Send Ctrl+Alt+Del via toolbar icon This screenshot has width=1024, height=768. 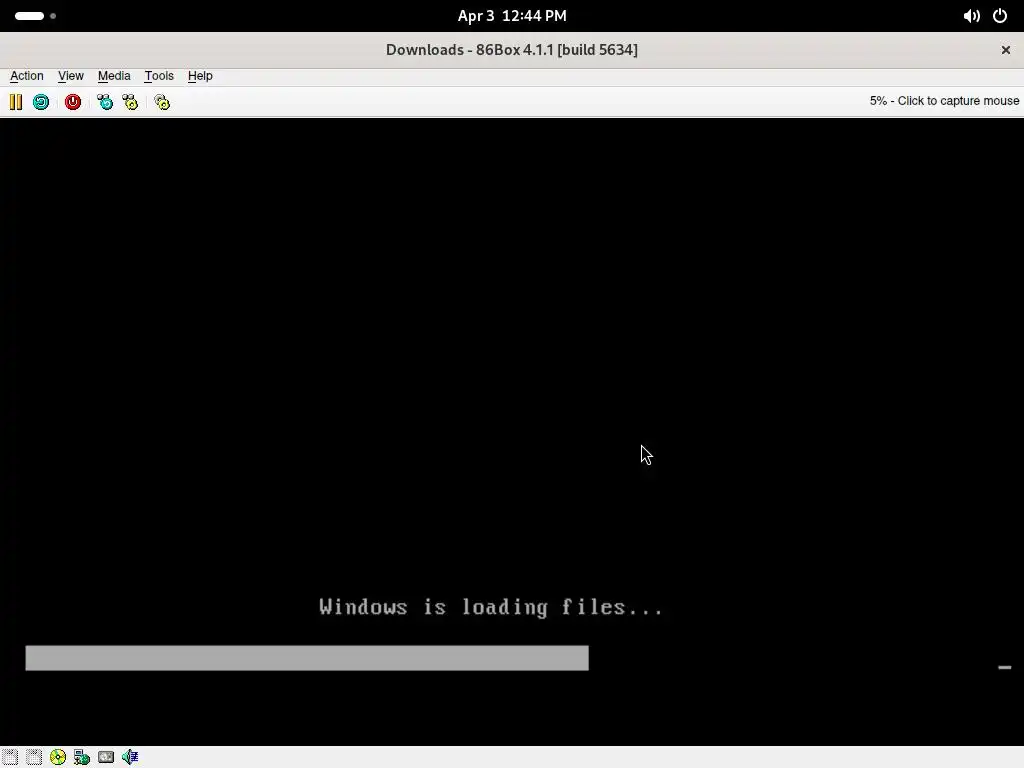click(x=104, y=102)
